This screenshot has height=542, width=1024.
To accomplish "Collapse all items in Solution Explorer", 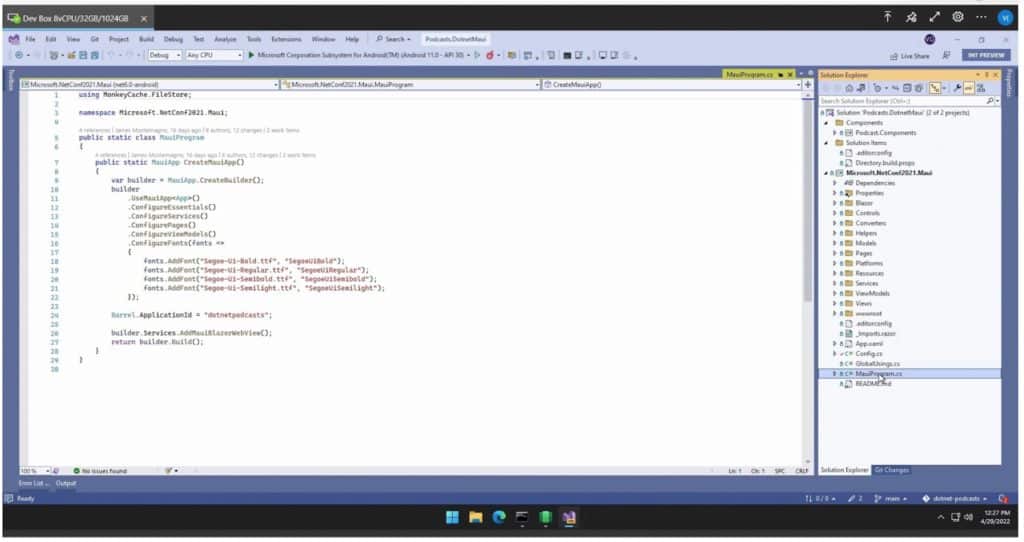I will pos(907,88).
